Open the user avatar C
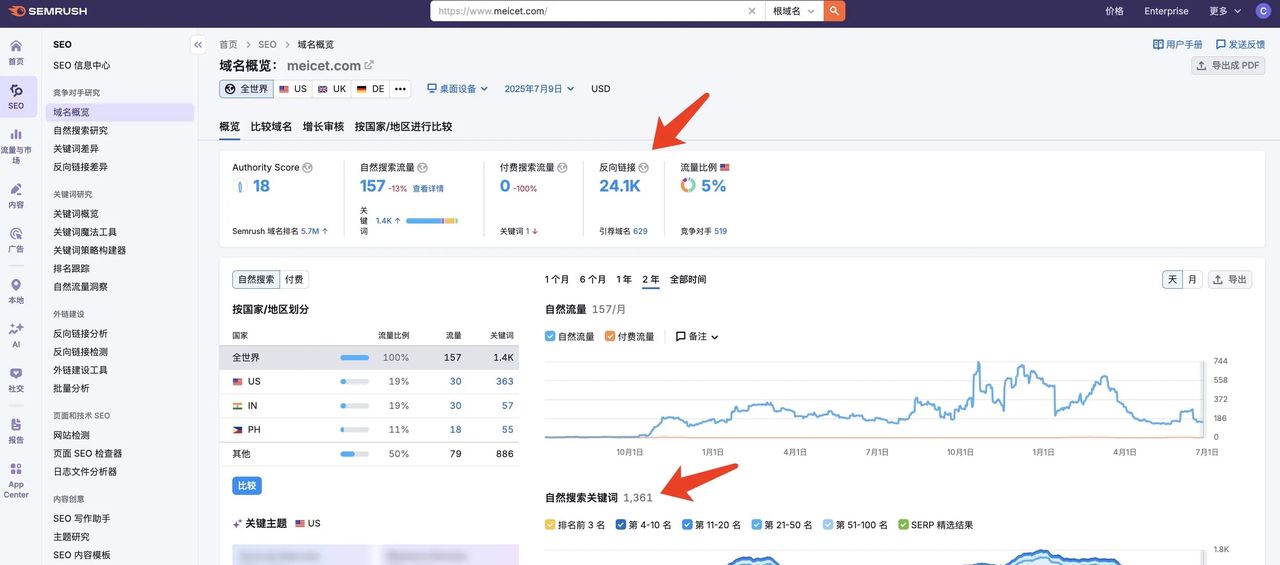The image size is (1280, 565). tap(1263, 11)
